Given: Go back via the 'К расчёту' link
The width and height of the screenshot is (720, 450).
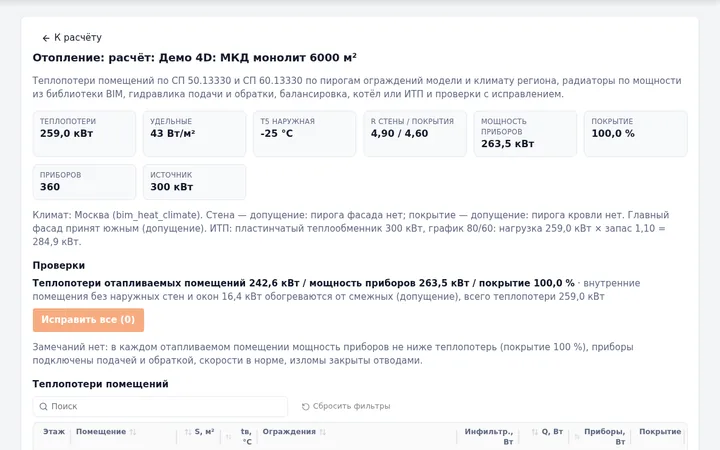Looking at the screenshot, I should click(x=72, y=38).
